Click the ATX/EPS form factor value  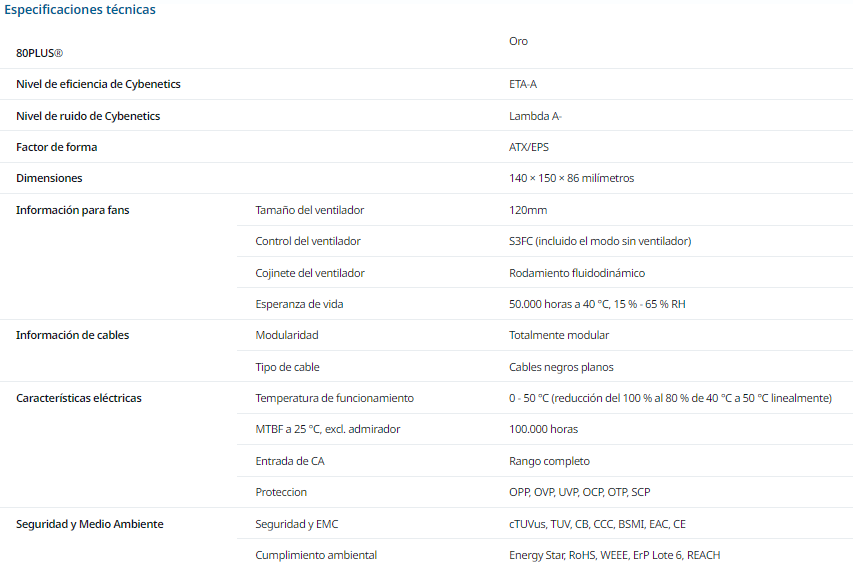529,147
